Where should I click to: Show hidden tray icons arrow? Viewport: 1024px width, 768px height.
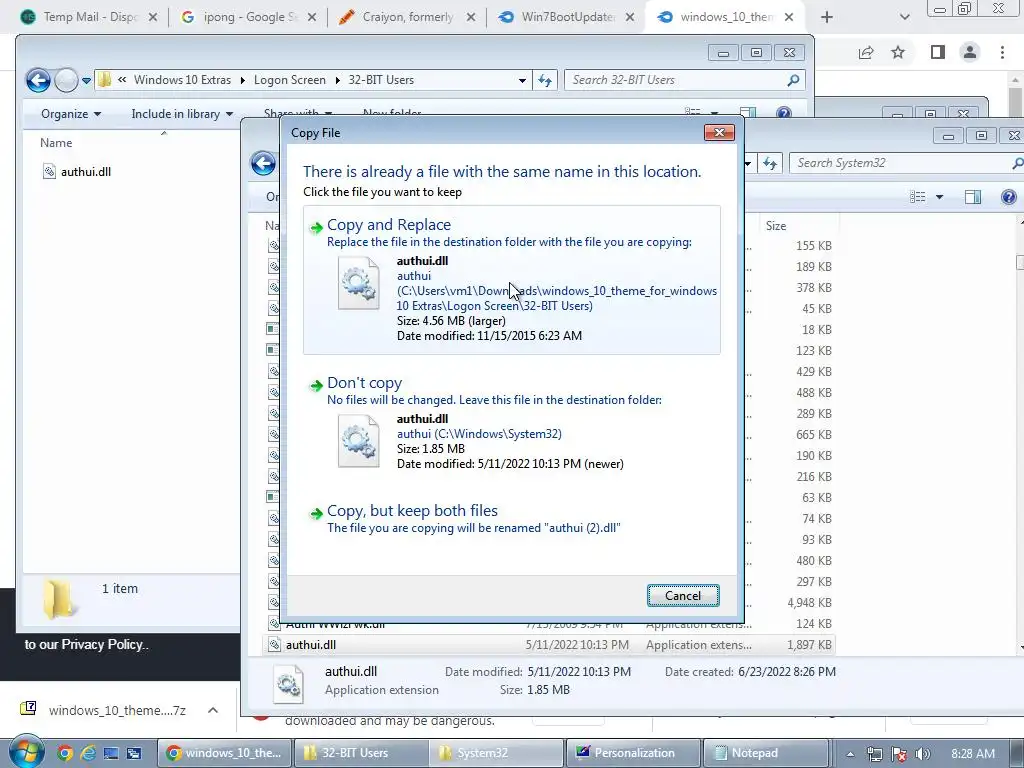(850, 754)
